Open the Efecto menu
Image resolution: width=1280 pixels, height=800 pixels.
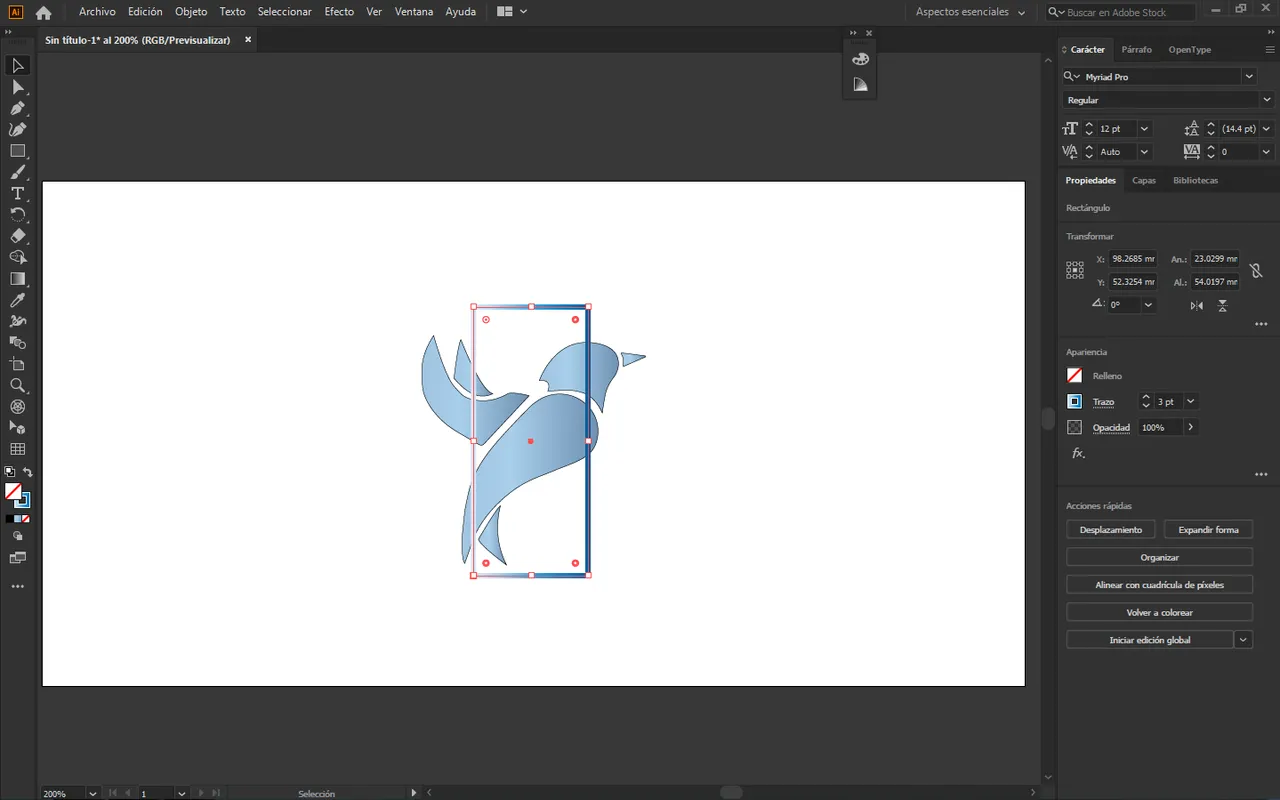pos(339,12)
